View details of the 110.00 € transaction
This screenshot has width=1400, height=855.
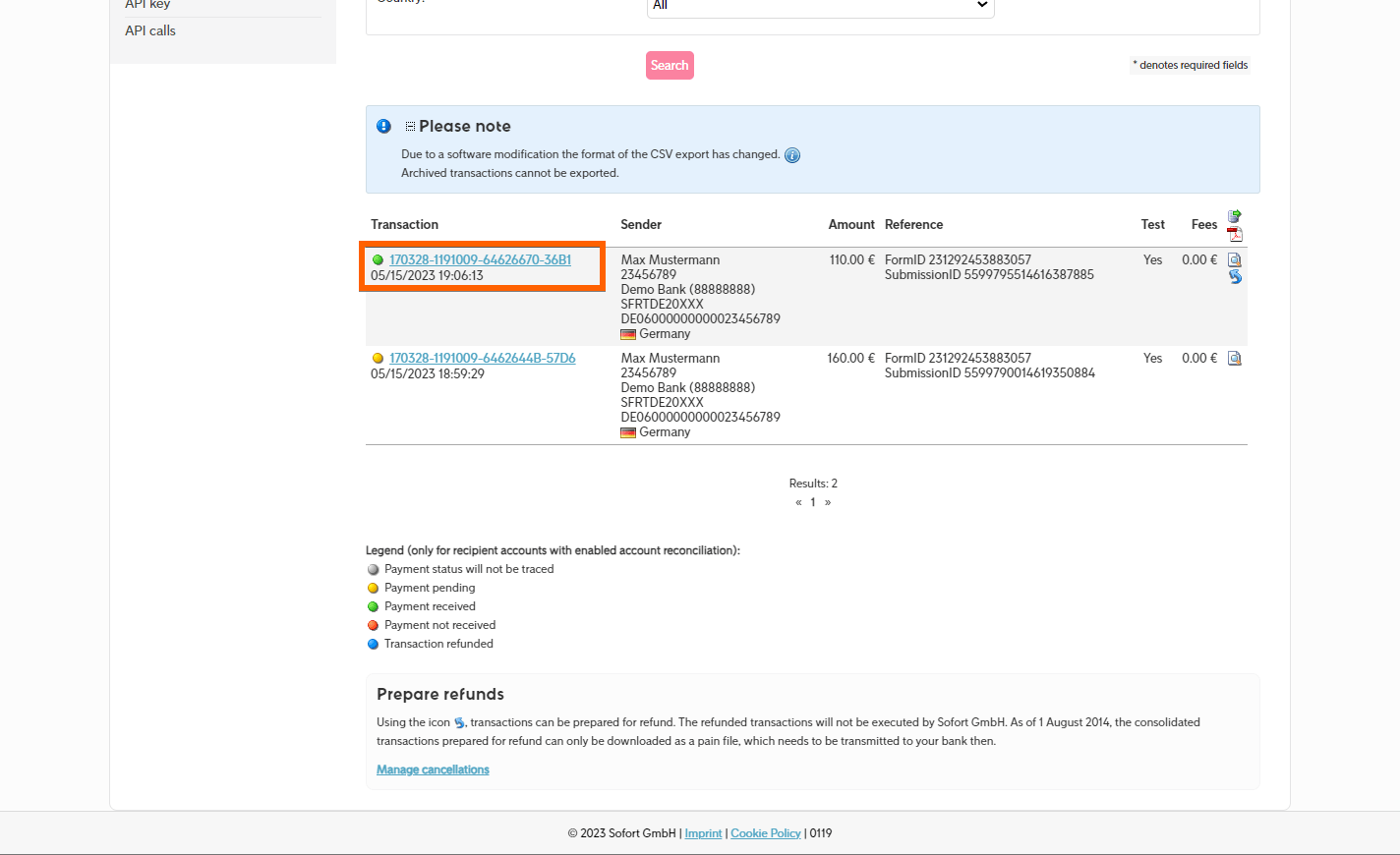1235,260
